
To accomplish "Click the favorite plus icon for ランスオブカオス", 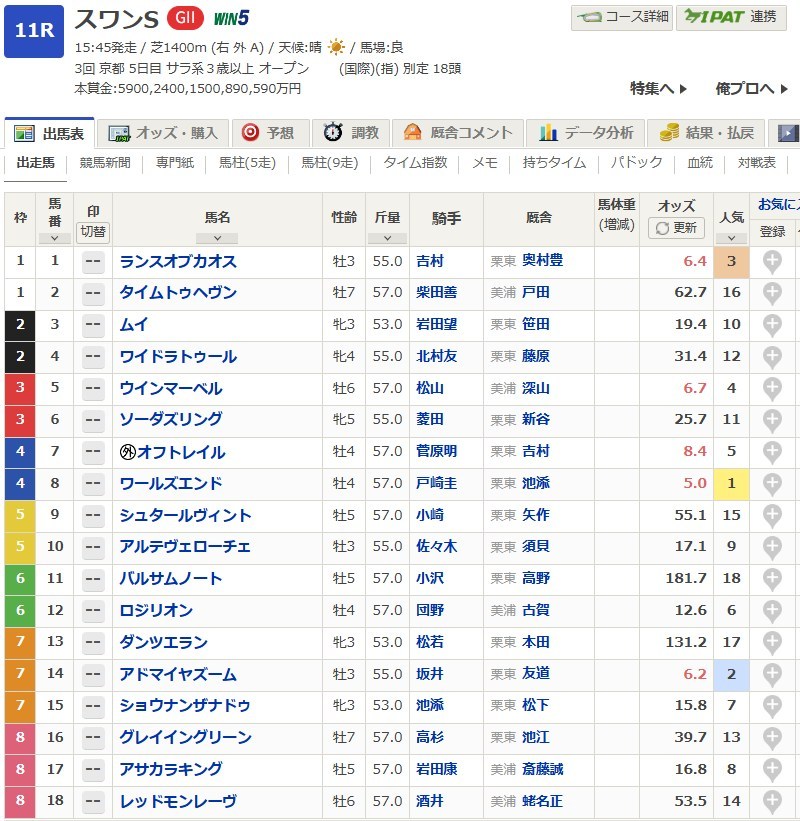I will 772,262.
